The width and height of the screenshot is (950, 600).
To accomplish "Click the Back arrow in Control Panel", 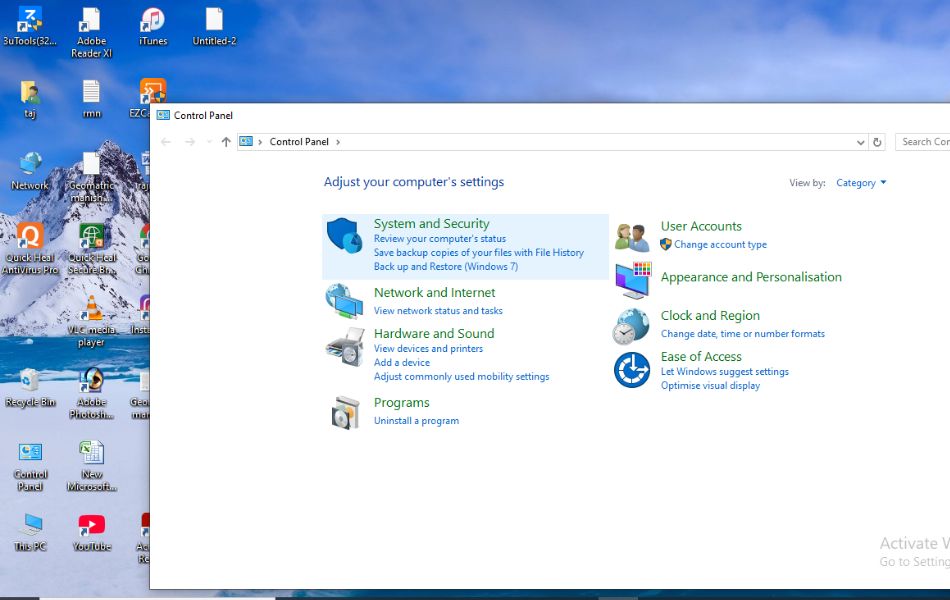I will pyautogui.click(x=166, y=142).
